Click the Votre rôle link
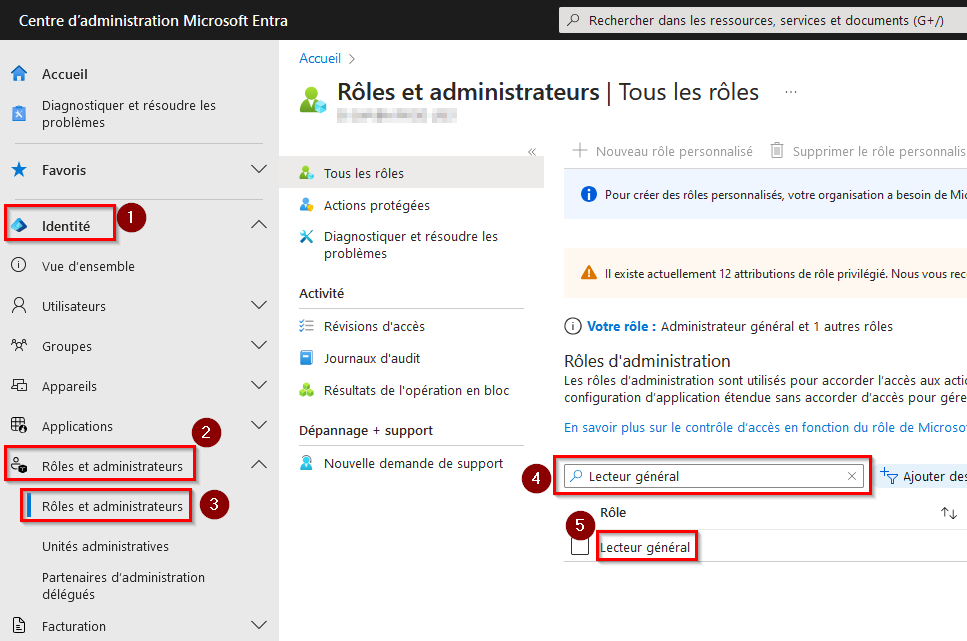The width and height of the screenshot is (967, 641). (x=621, y=326)
